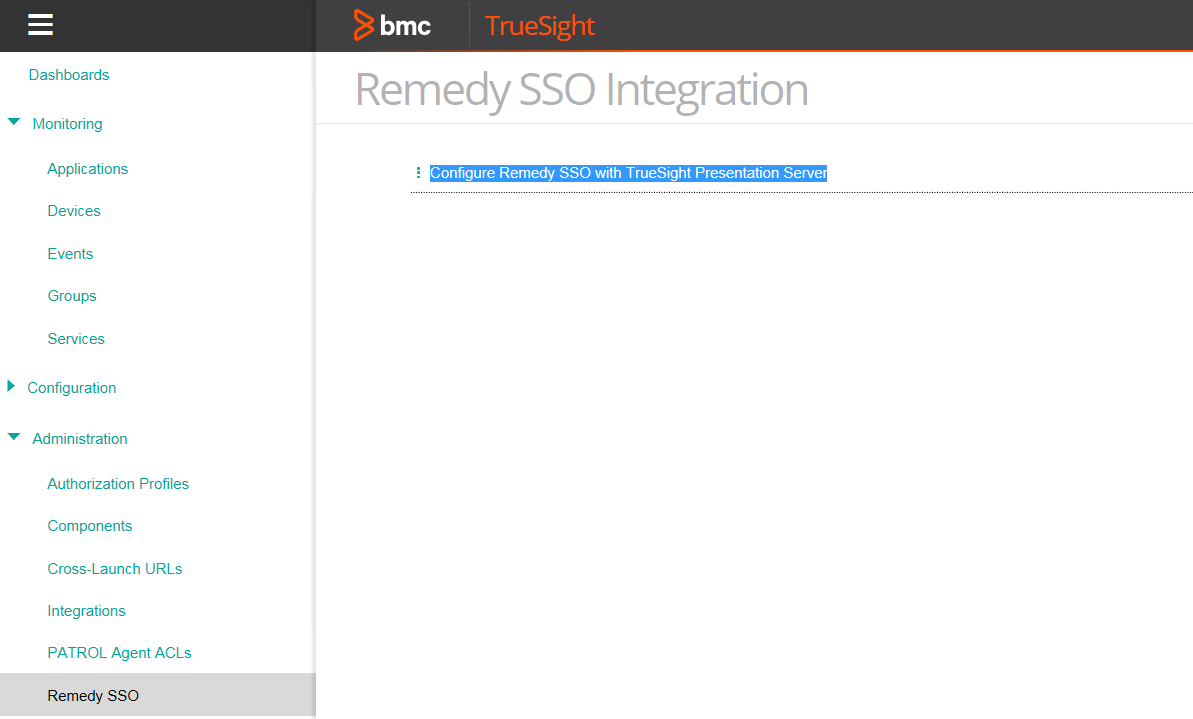Open the Groups page

(x=71, y=296)
